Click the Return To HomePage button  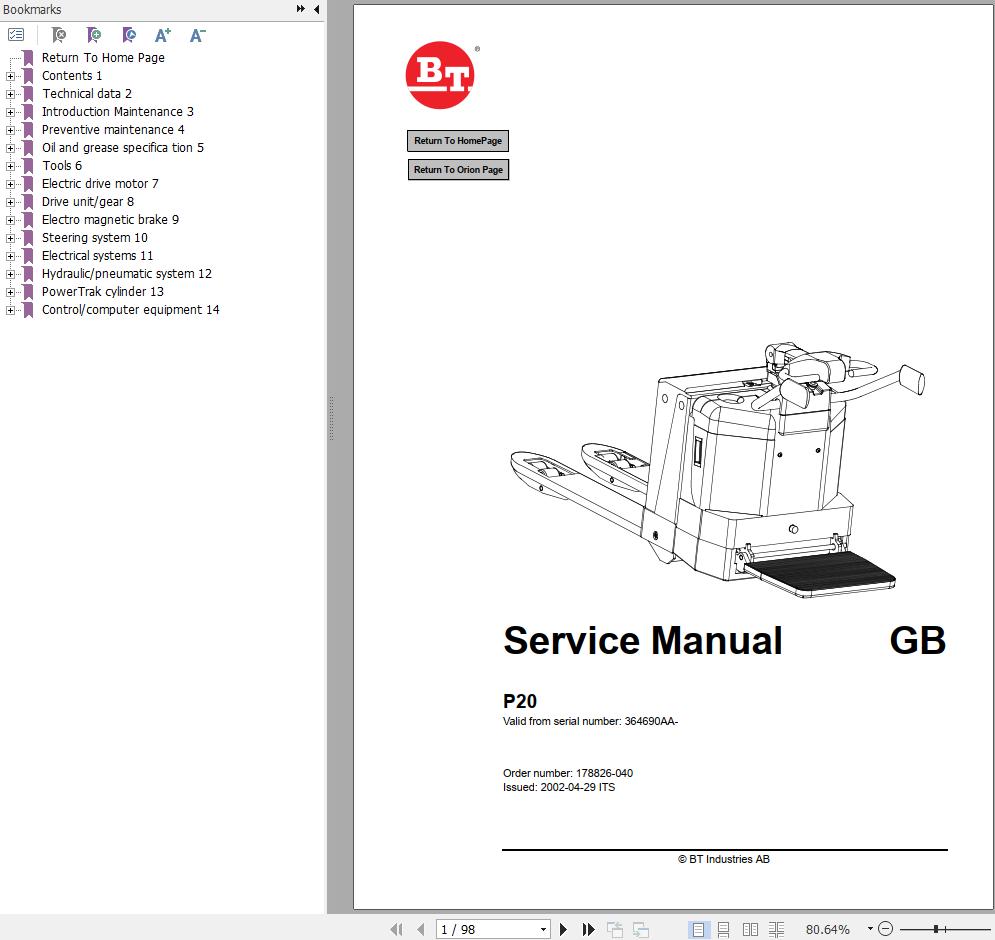coord(458,141)
